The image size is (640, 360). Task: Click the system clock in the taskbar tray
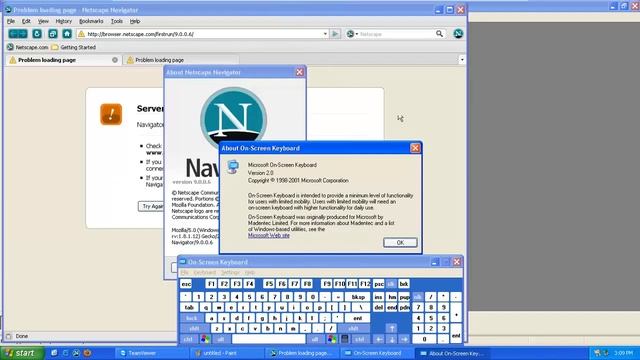coord(623,353)
